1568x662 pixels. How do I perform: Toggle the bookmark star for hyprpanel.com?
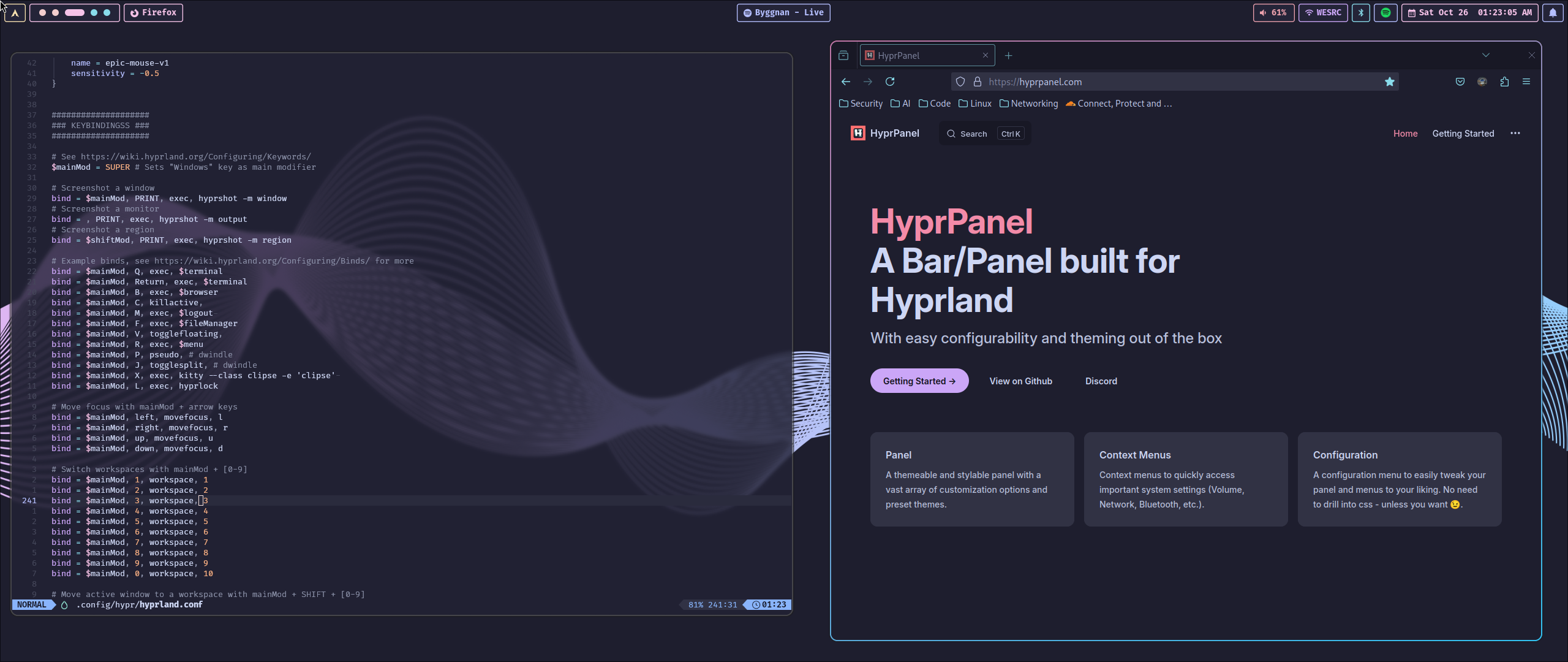coord(1389,82)
